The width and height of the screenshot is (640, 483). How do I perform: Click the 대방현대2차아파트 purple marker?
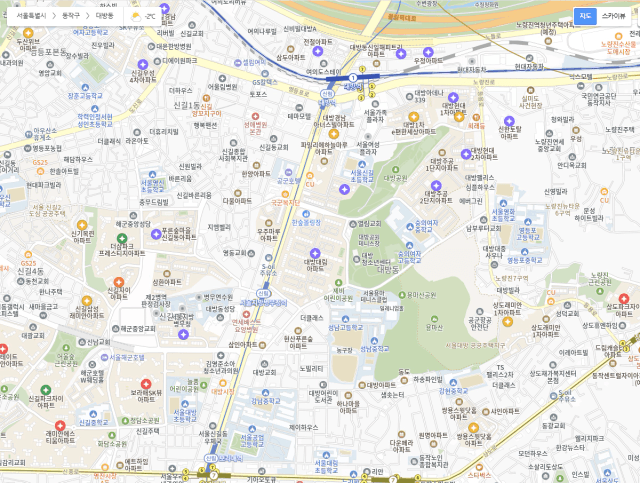point(466,154)
